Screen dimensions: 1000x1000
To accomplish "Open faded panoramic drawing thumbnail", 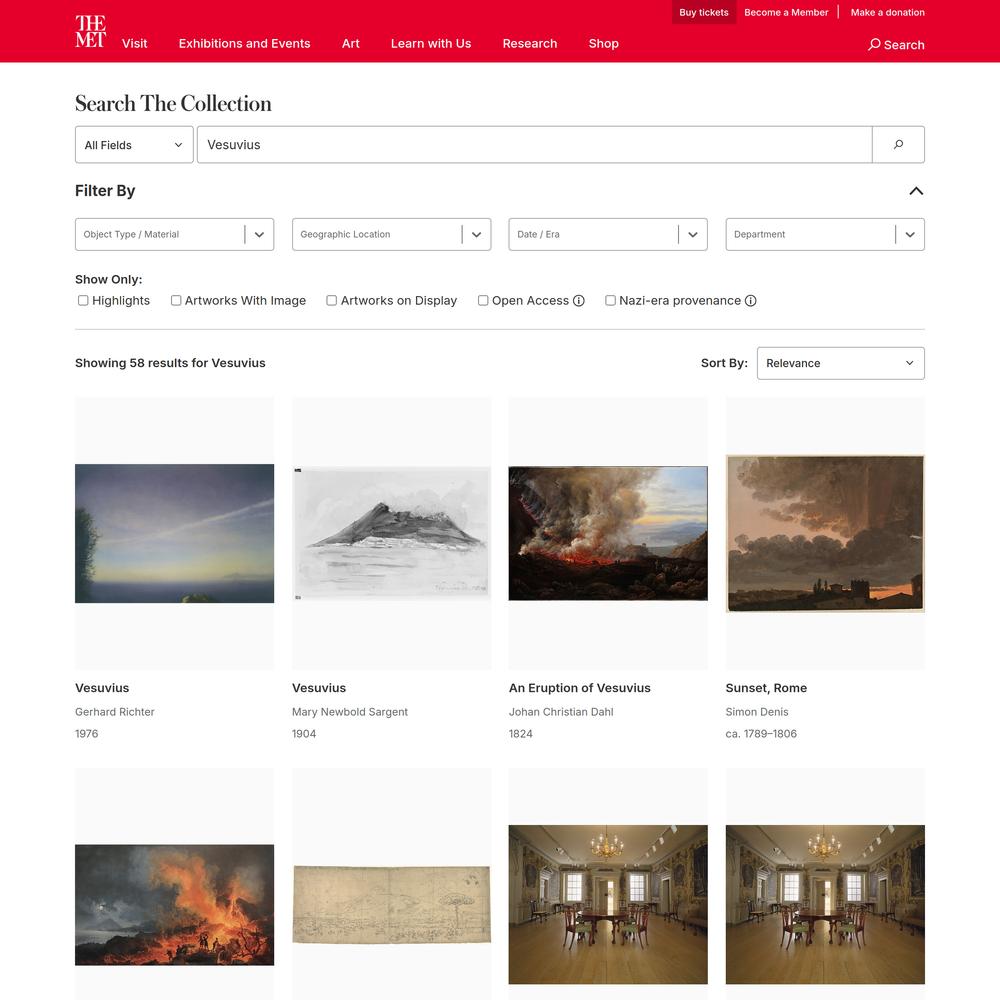I will [392, 904].
